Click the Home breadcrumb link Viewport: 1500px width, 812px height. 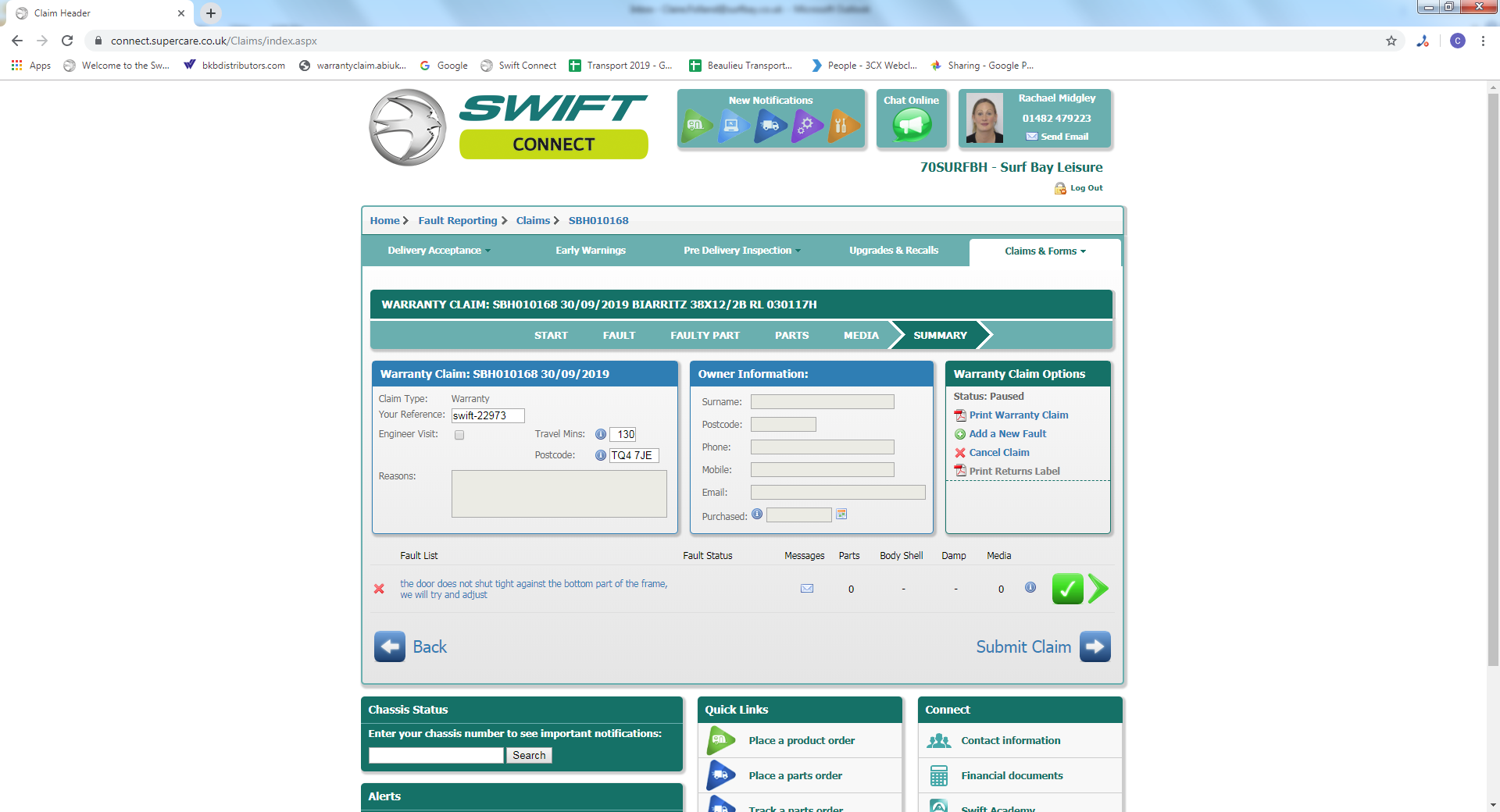[x=384, y=221]
